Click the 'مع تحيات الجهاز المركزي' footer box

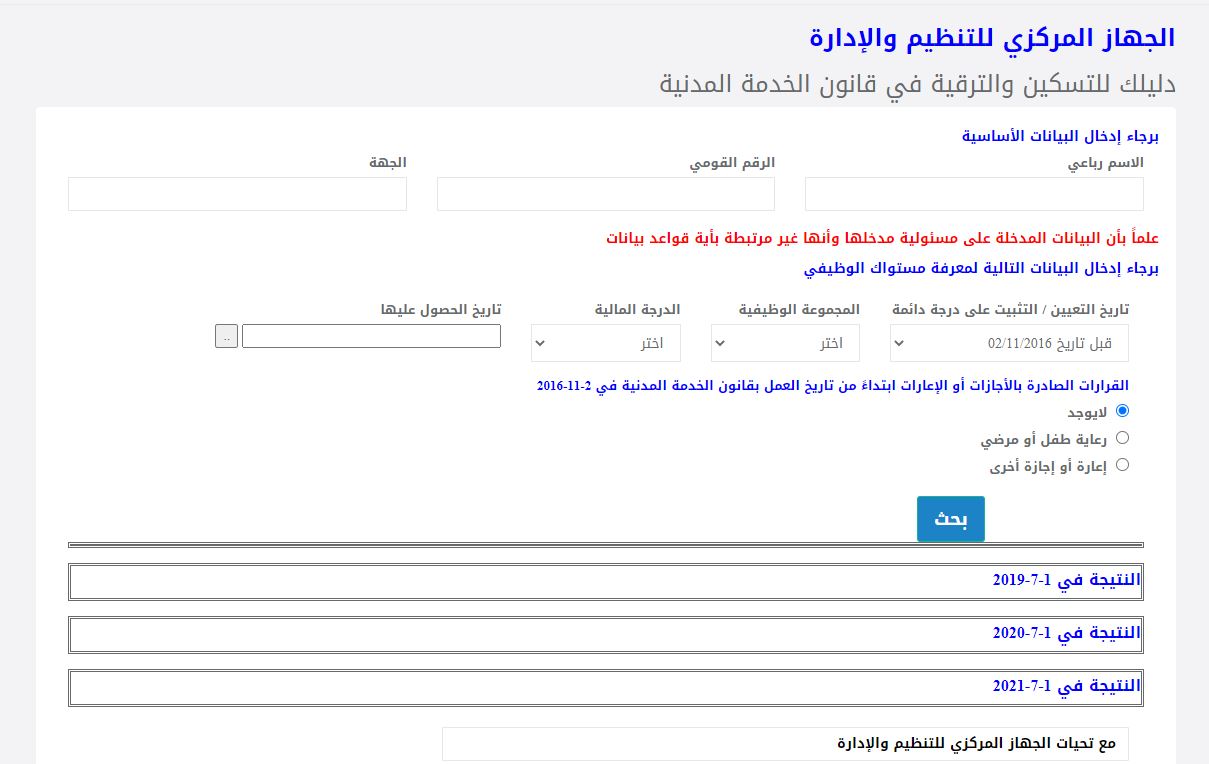pos(785,744)
